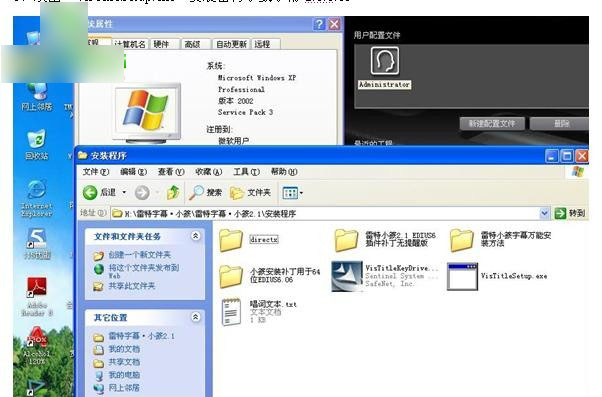Screen dimensions: 602x397
Task: Click 新建配置文件 button in EDIUS
Action: click(x=492, y=124)
